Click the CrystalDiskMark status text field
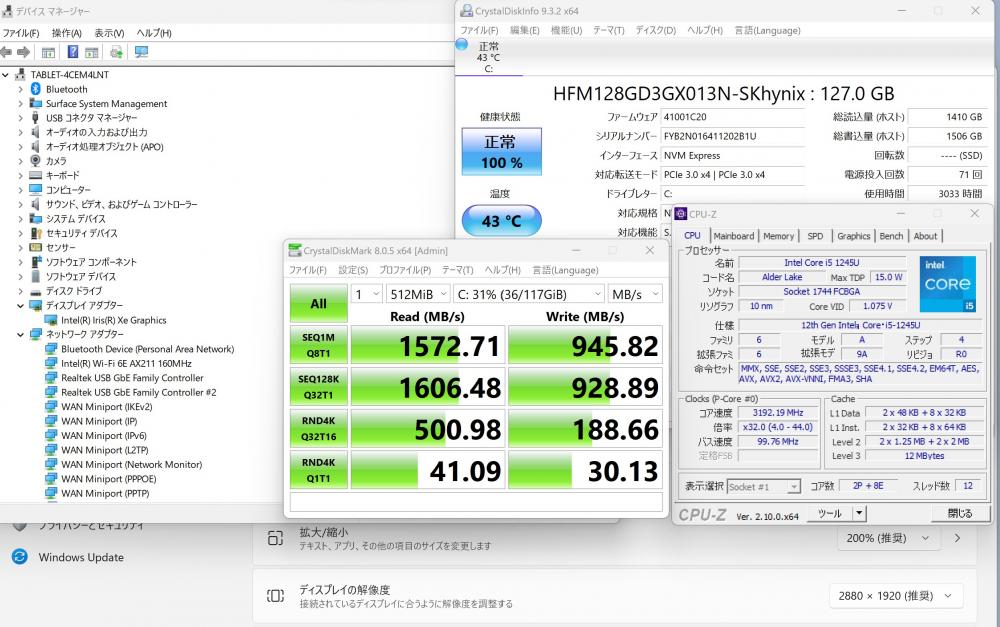The height and width of the screenshot is (627, 1000). 476,502
